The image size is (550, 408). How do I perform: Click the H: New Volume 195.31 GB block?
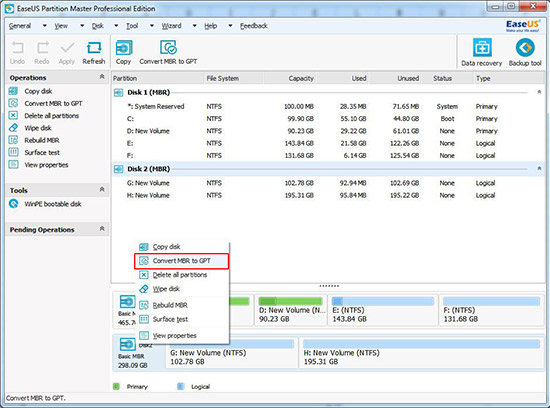point(421,353)
